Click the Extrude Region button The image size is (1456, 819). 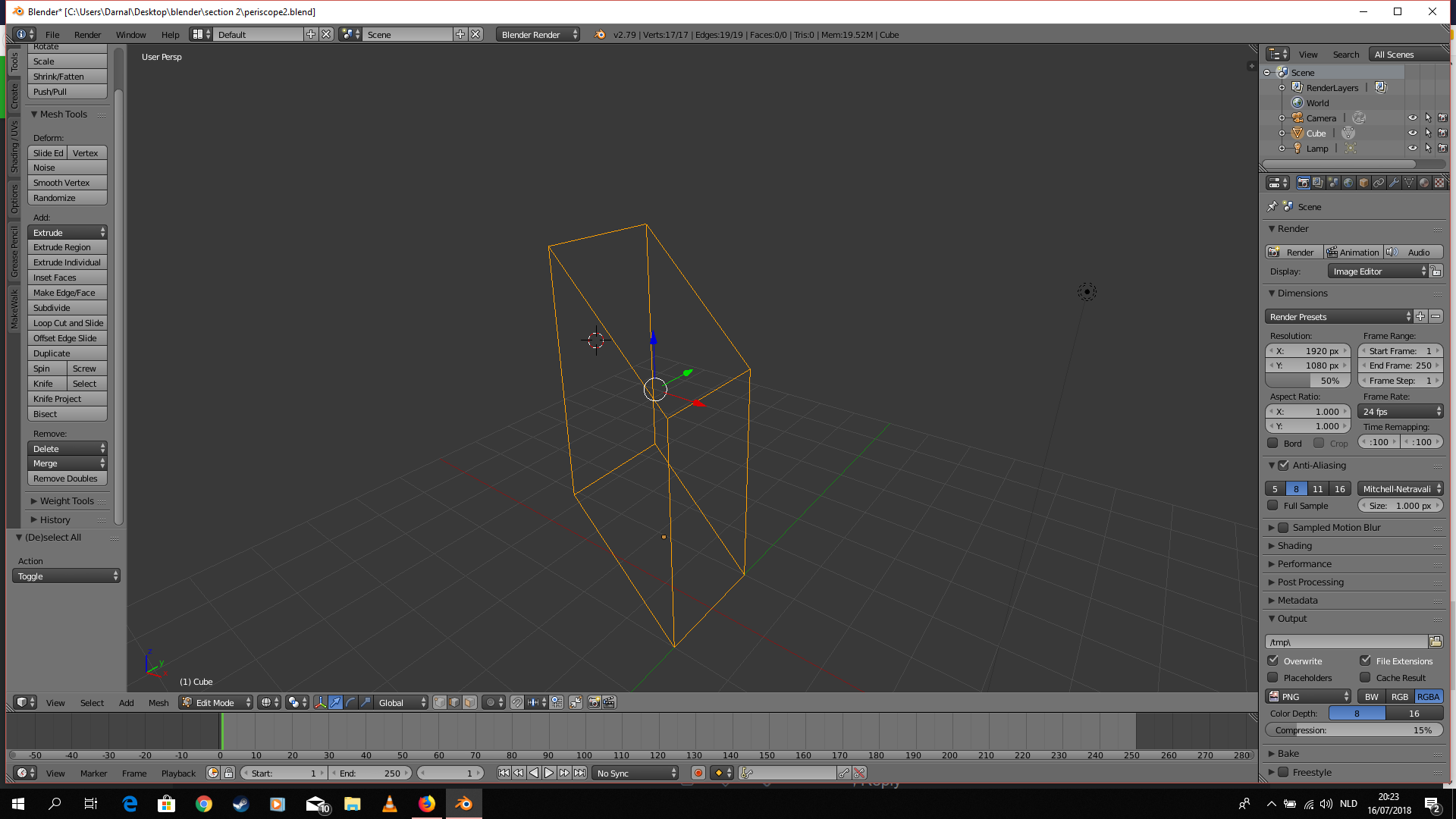(67, 247)
